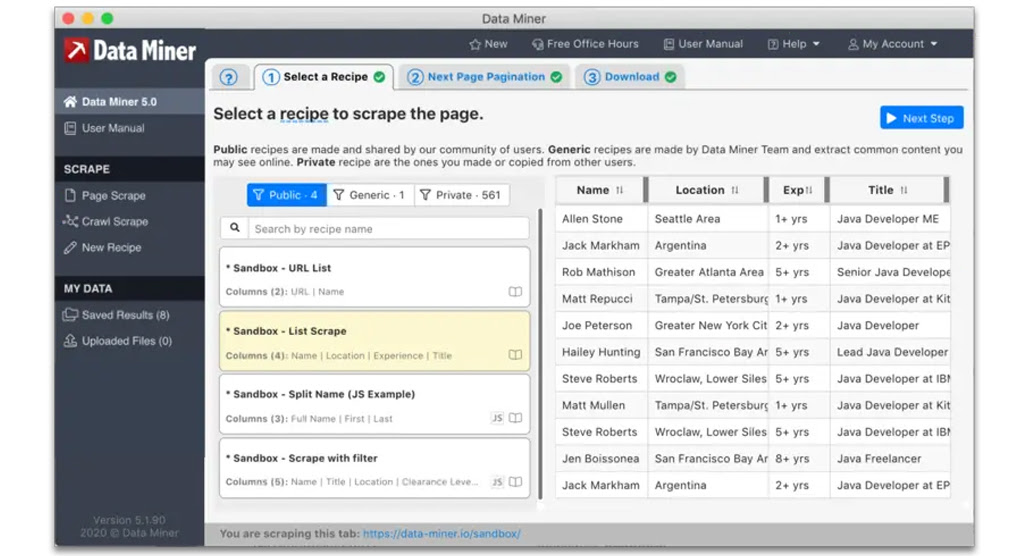The height and width of the screenshot is (556, 1028).
Task: Filter recipes by Generic · 1
Action: 370,195
